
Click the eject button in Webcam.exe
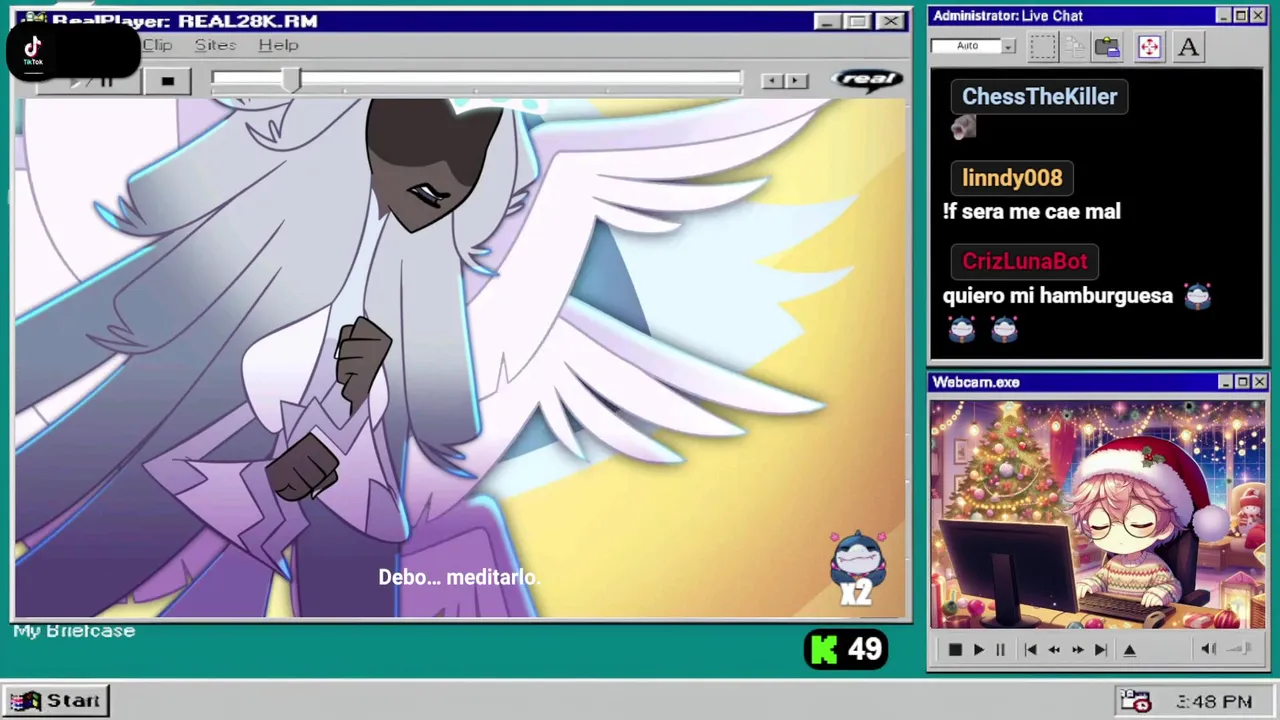[1130, 650]
